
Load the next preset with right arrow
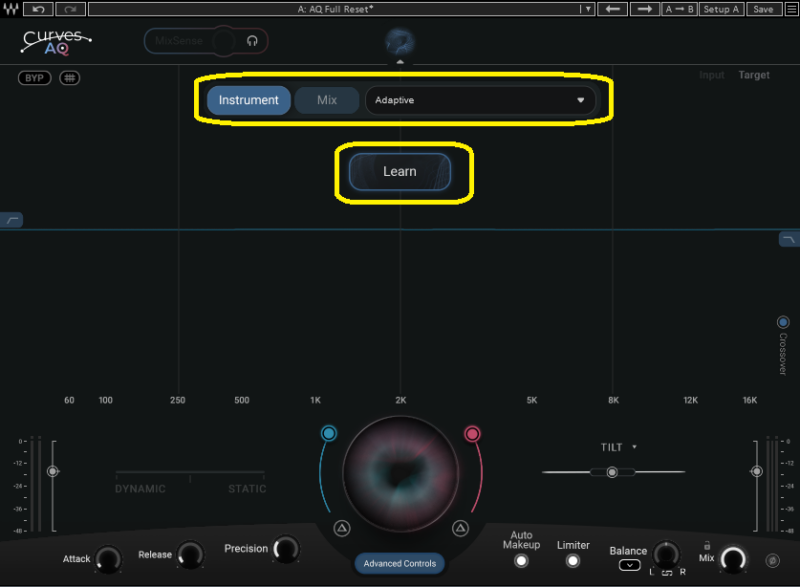tap(645, 9)
